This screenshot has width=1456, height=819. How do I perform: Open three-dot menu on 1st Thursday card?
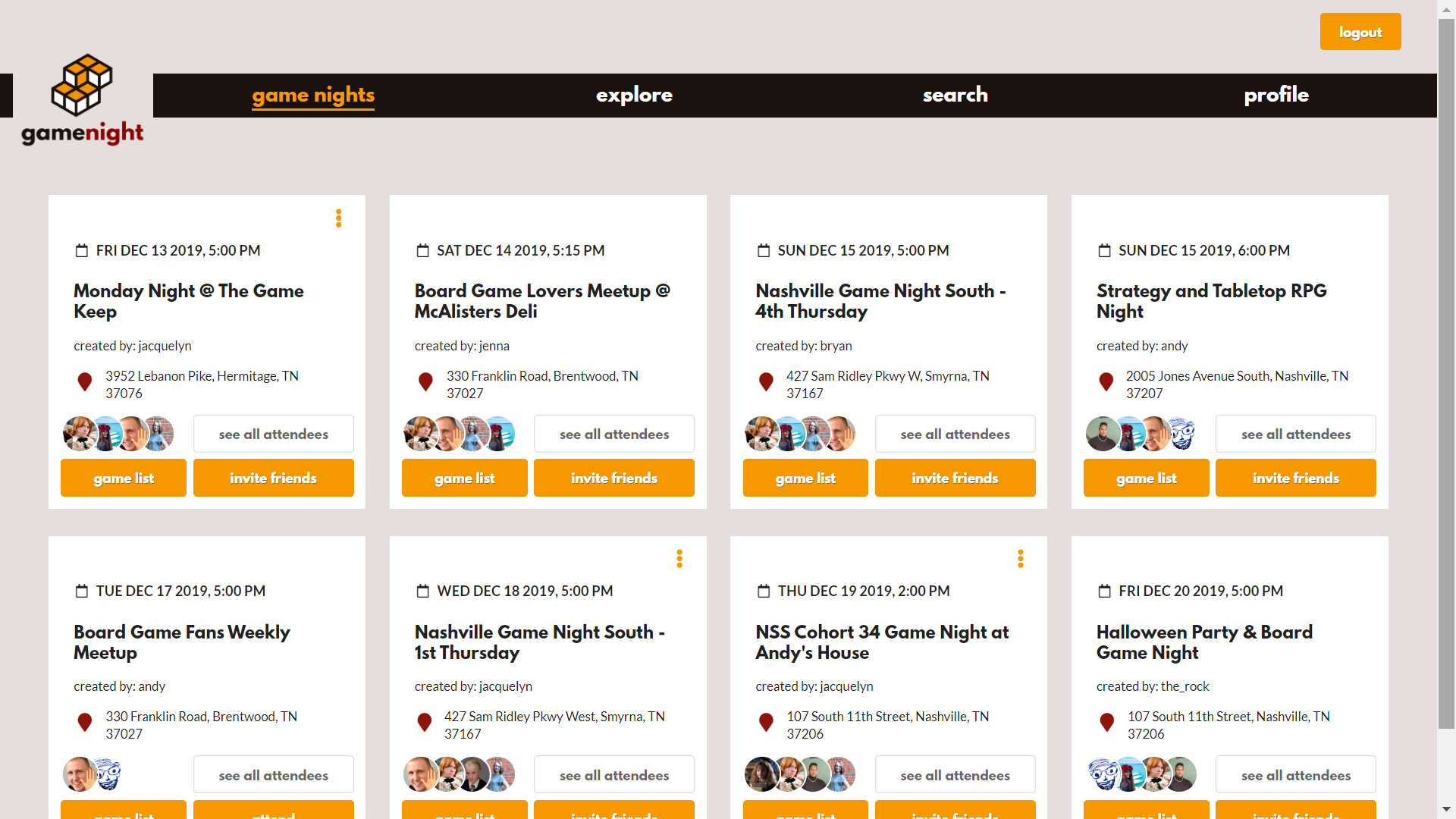(x=679, y=559)
